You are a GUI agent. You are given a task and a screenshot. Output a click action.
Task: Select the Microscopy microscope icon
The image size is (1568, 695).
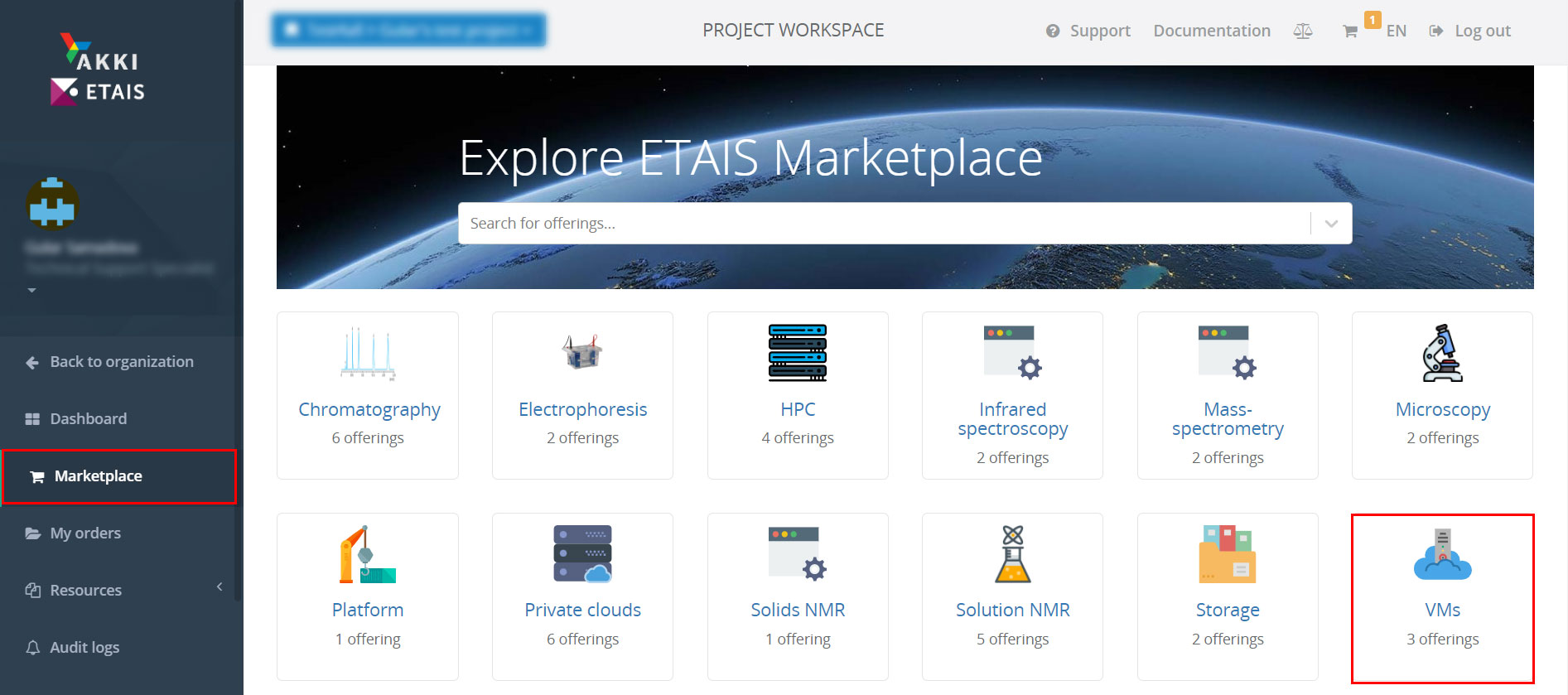coord(1442,353)
